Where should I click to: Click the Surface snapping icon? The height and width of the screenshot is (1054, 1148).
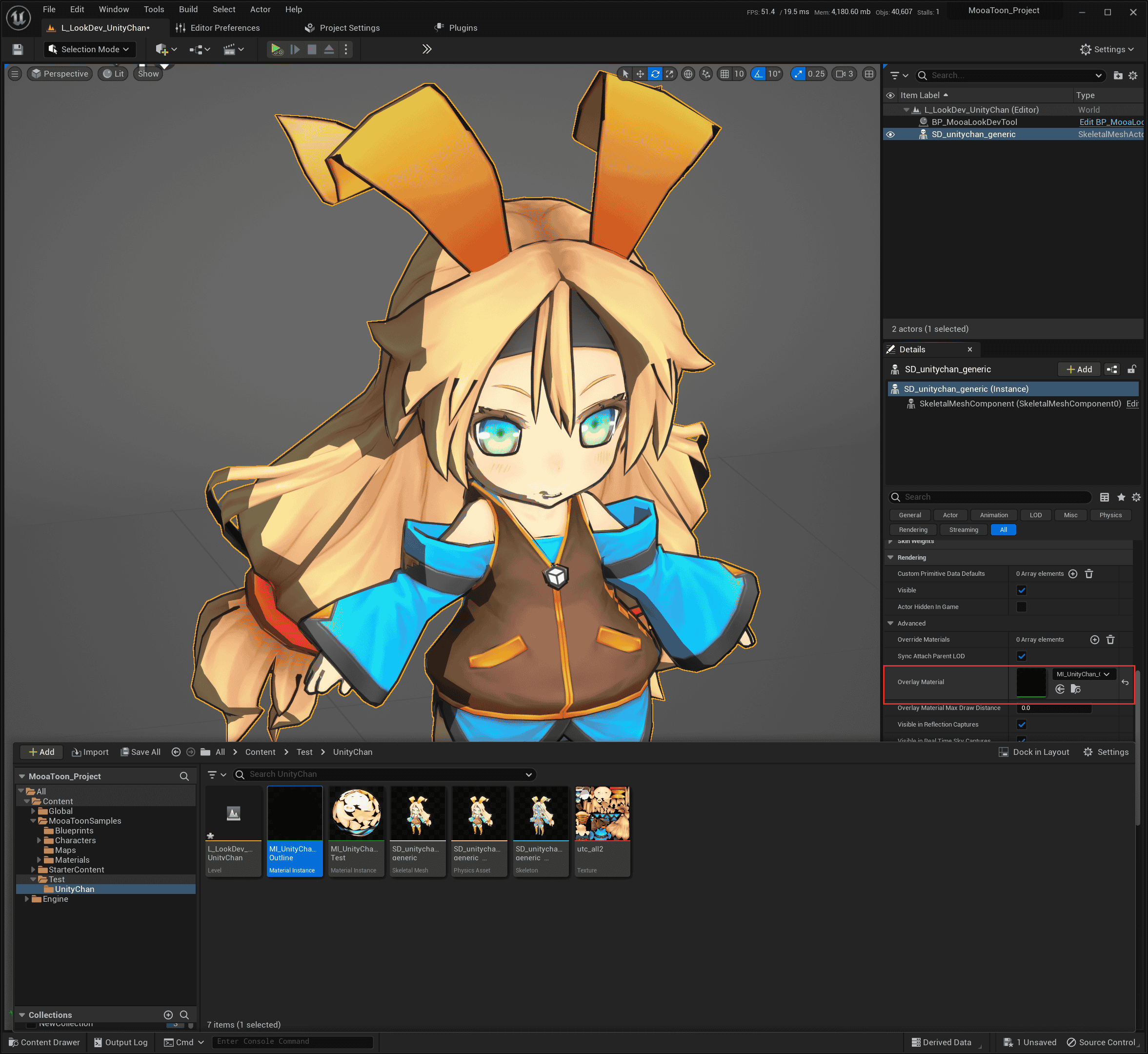(x=706, y=74)
